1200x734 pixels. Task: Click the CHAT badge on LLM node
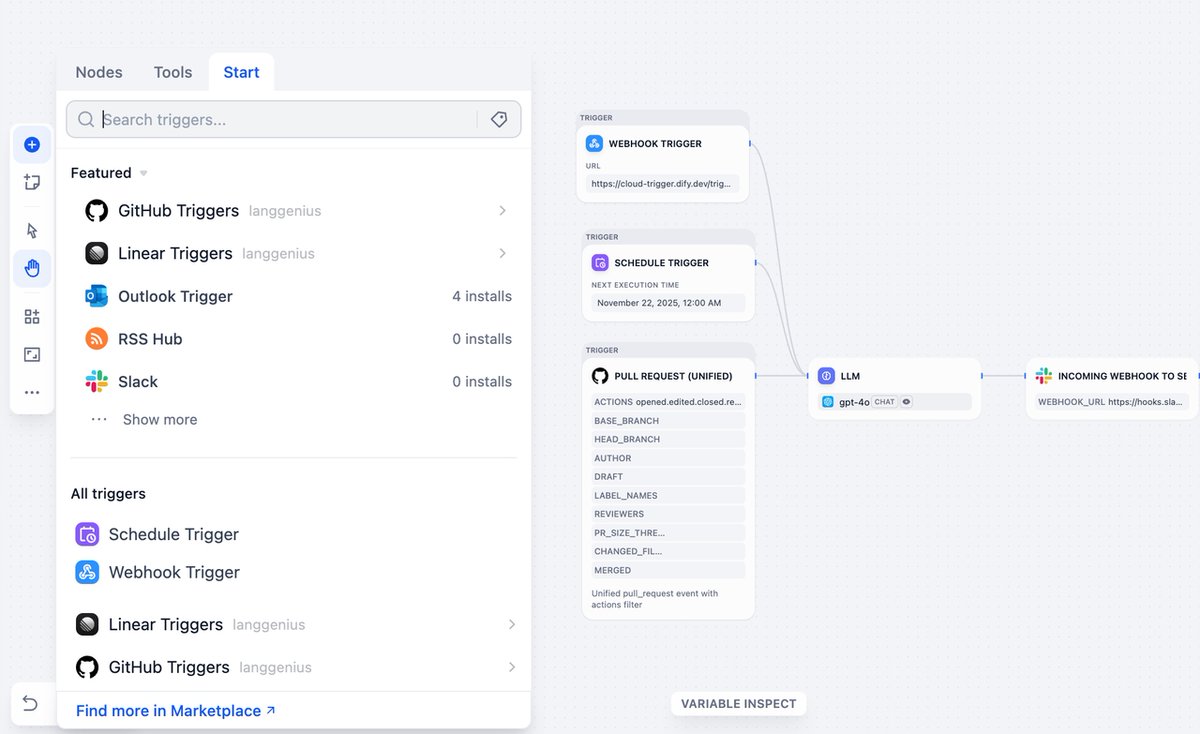click(885, 402)
